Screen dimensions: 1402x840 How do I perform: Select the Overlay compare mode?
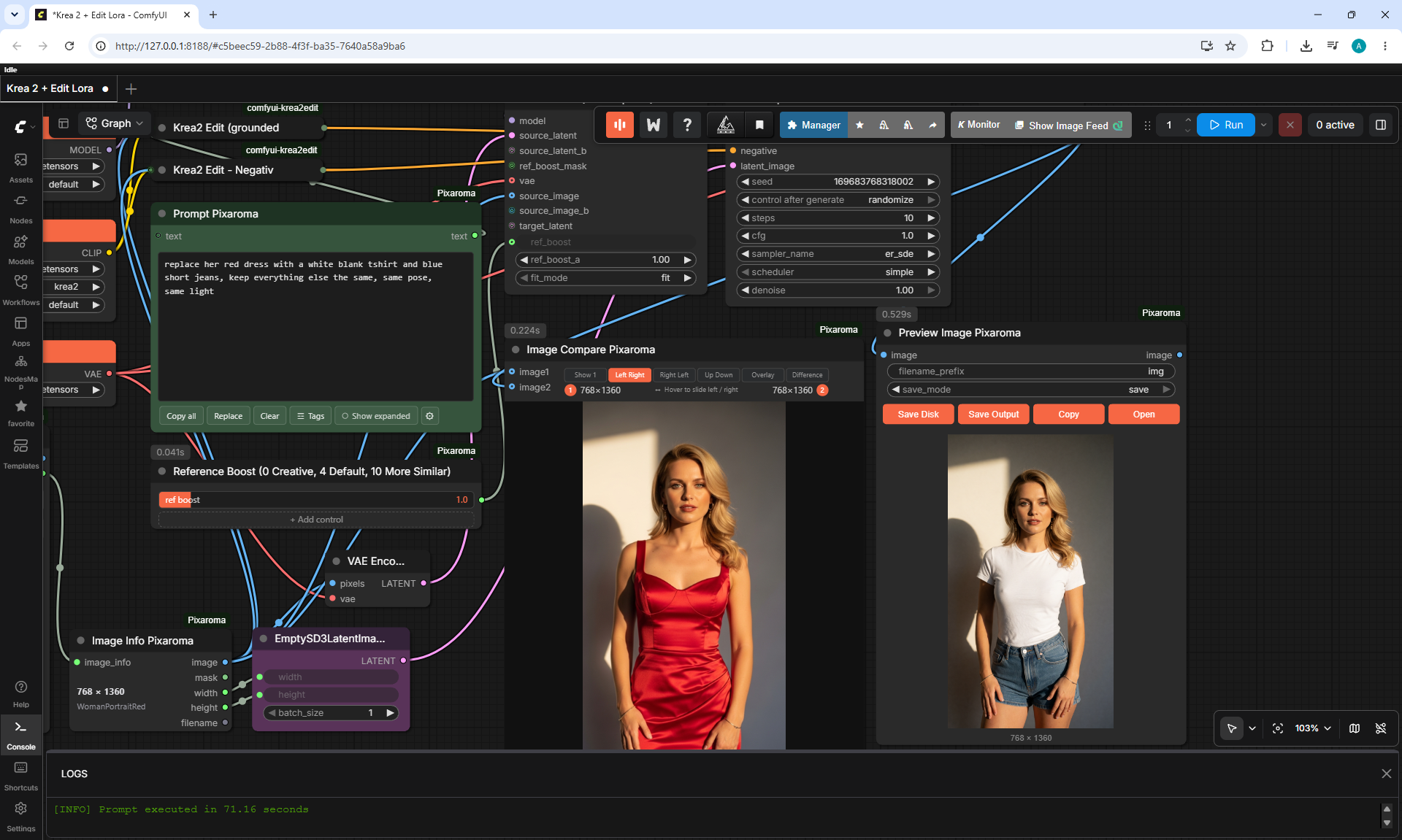[763, 375]
